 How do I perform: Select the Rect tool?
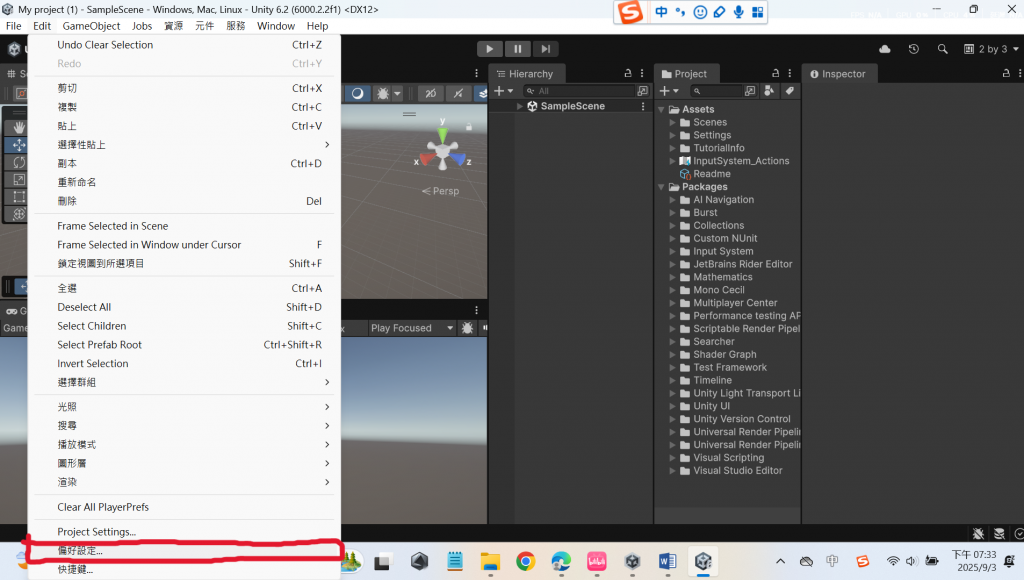coord(19,197)
